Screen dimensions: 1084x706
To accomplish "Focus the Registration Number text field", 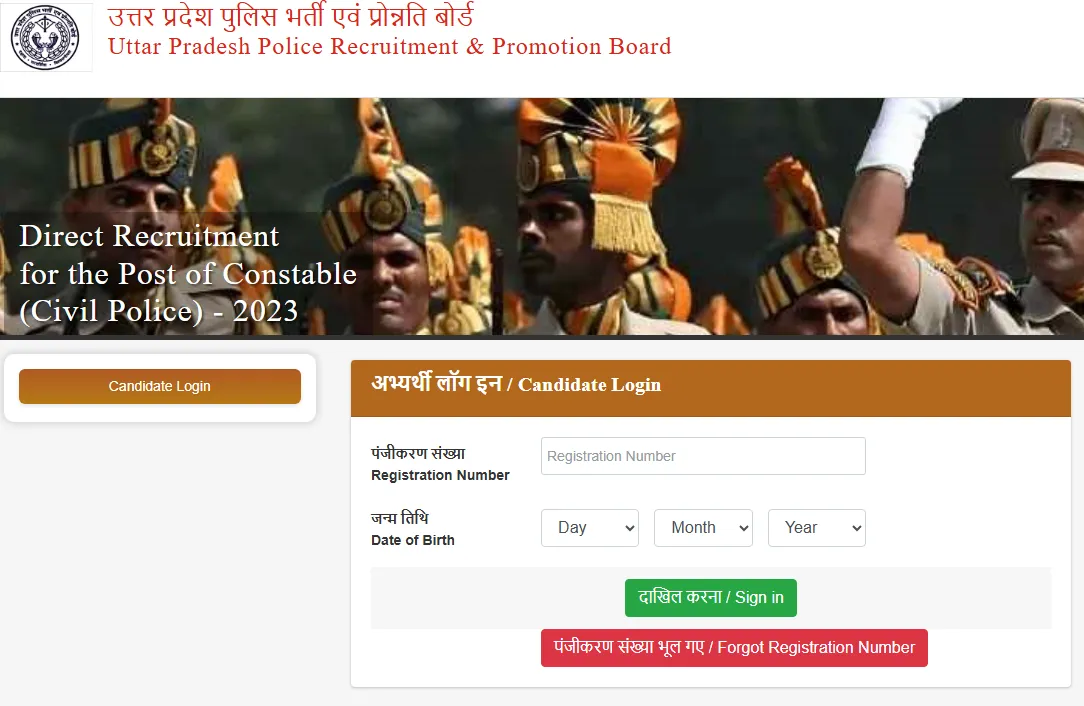I will (x=703, y=456).
